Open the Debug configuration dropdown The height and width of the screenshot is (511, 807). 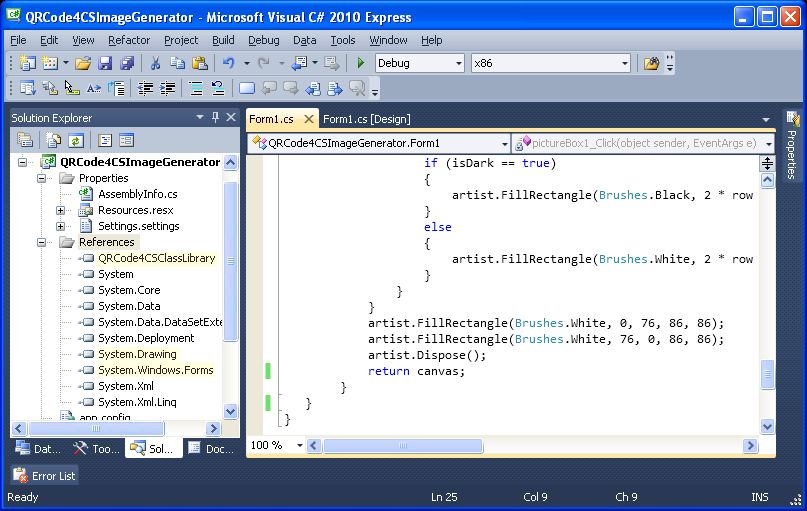pyautogui.click(x=459, y=63)
